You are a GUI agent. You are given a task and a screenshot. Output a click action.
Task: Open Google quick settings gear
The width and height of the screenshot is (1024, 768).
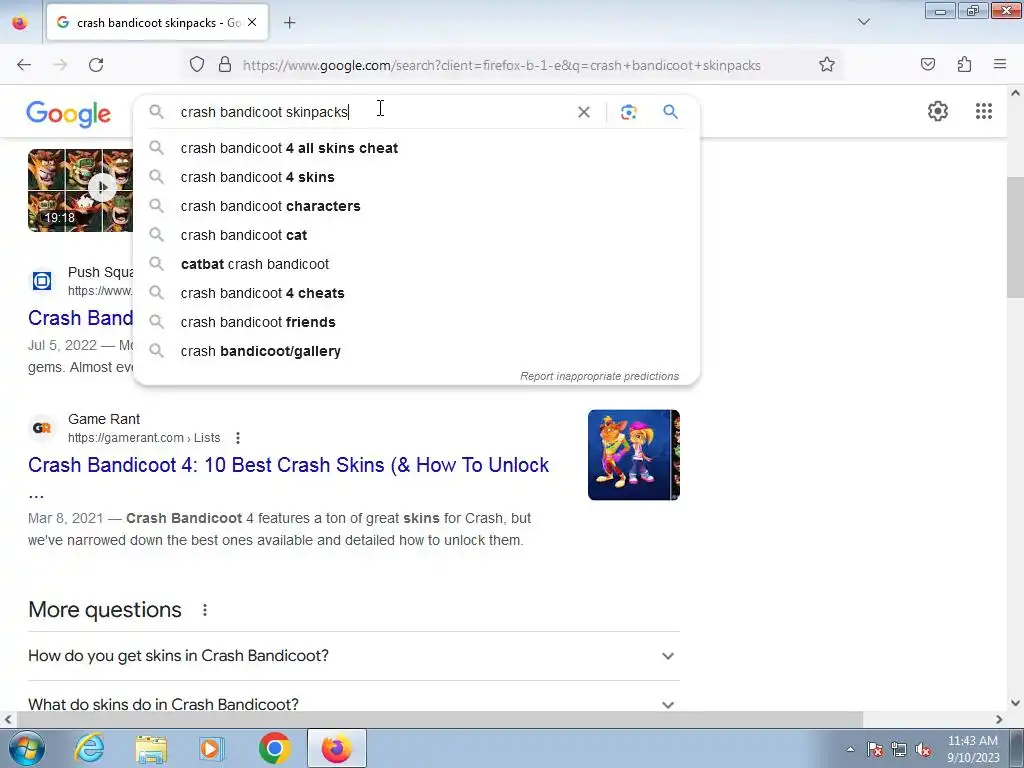click(x=938, y=111)
